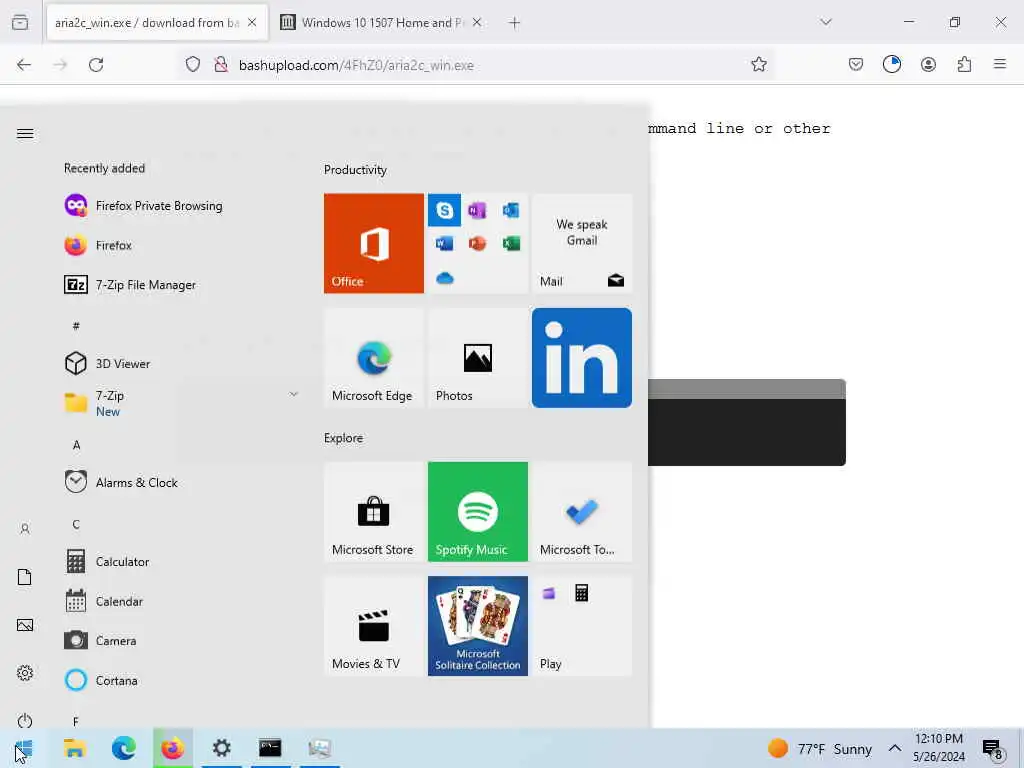Image resolution: width=1024 pixels, height=768 pixels.
Task: Open Pictures icon in Start sidebar
Action: point(25,625)
